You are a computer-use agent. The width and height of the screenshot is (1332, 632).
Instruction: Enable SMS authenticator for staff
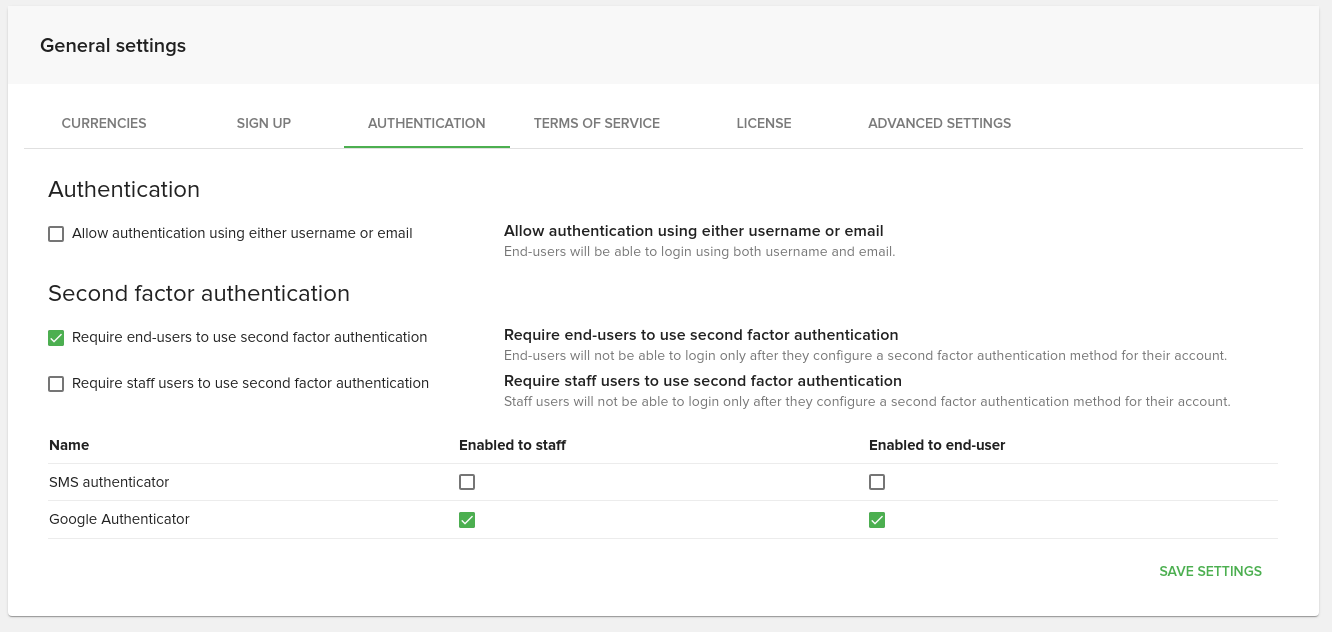click(467, 482)
